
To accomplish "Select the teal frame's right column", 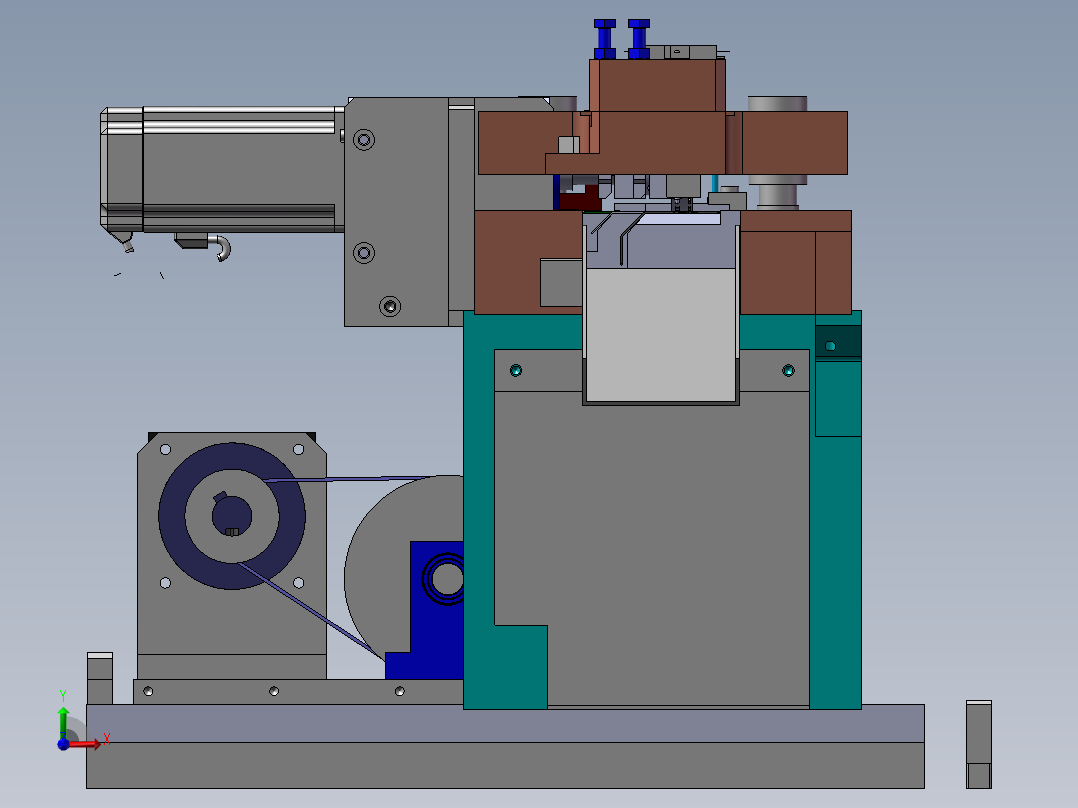I will point(835,510).
